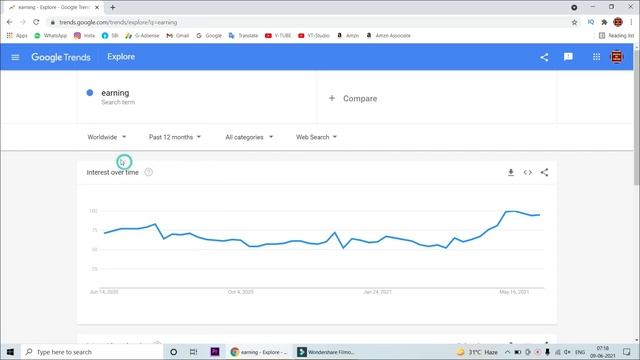This screenshot has width=640, height=360.
Task: Open the IQ browser extension
Action: point(591,22)
